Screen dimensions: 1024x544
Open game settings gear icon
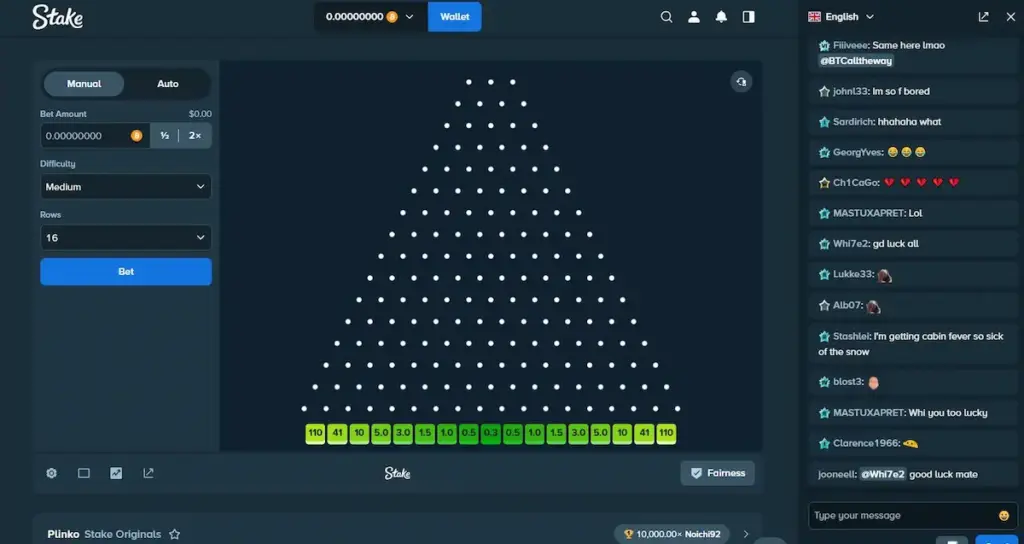pos(52,473)
